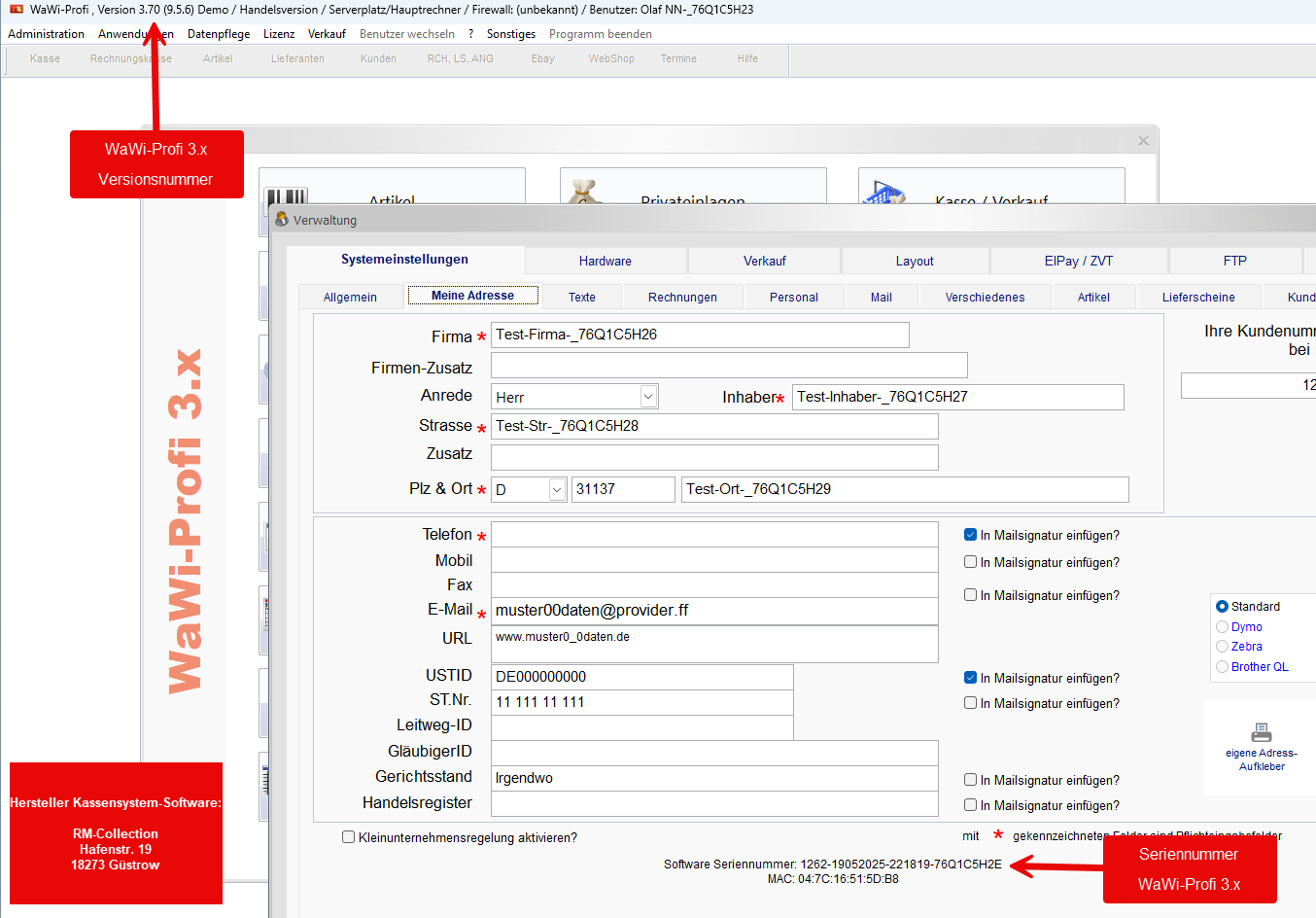This screenshot has width=1316, height=918.
Task: Click the Kunden toolbar button
Action: pyautogui.click(x=378, y=59)
